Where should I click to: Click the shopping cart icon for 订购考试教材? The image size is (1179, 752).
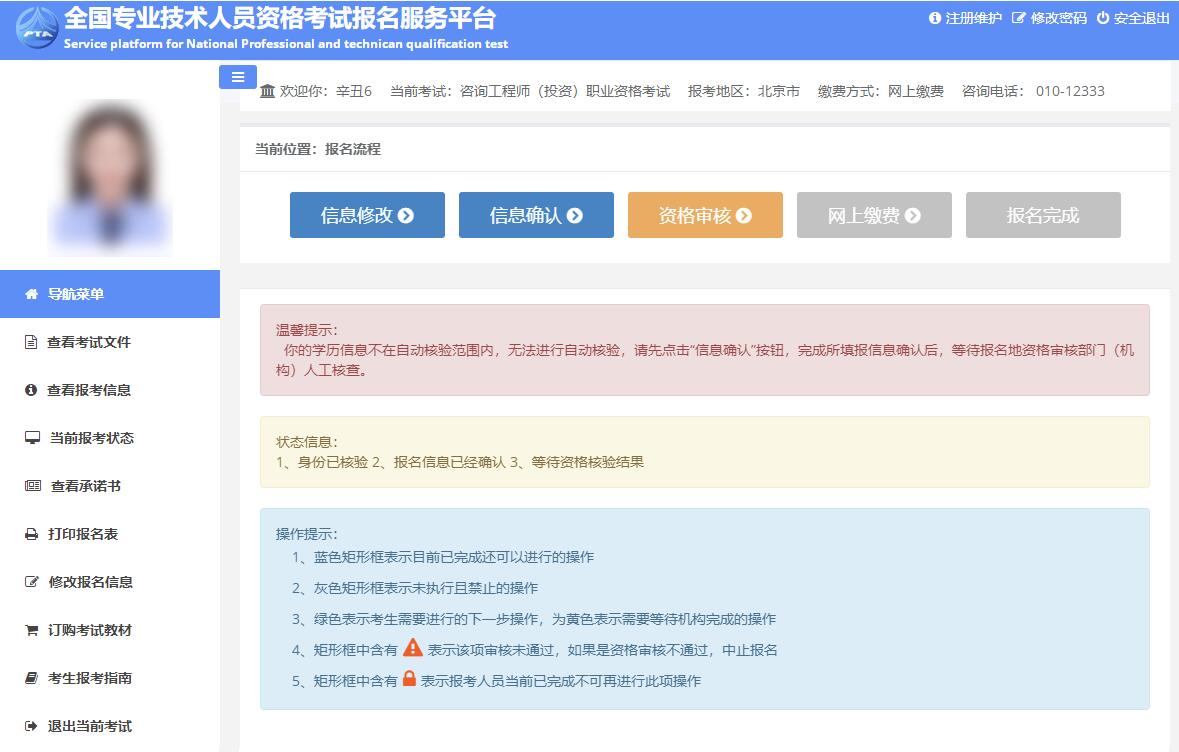(x=31, y=630)
